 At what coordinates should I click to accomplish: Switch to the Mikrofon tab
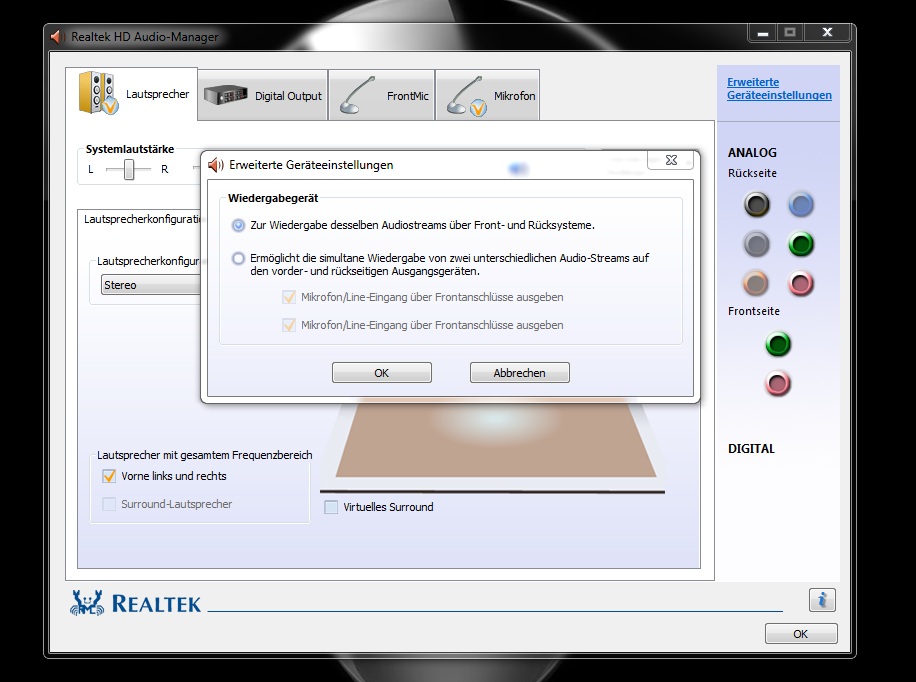coord(487,95)
